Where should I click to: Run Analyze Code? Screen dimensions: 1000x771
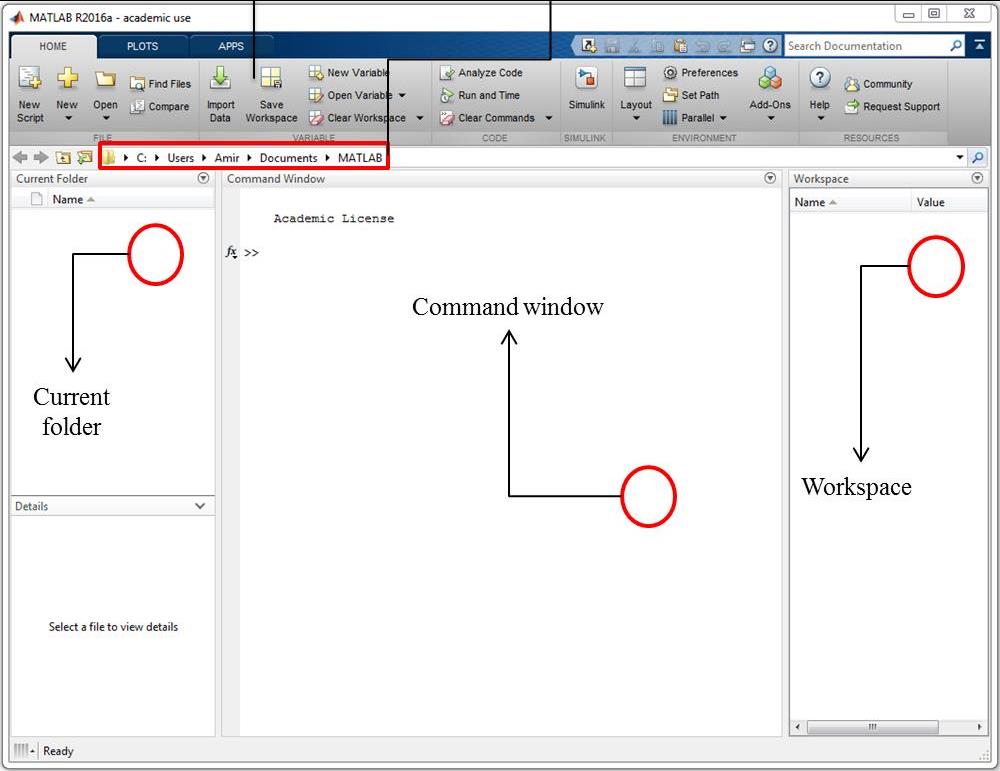482,73
